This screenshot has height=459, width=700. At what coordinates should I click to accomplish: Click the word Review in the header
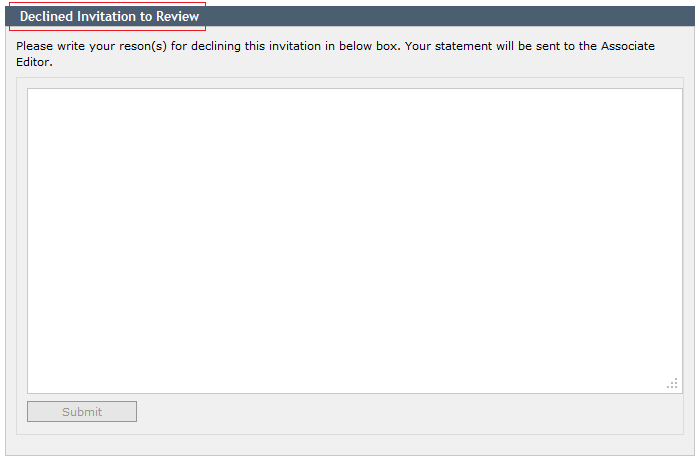point(177,17)
